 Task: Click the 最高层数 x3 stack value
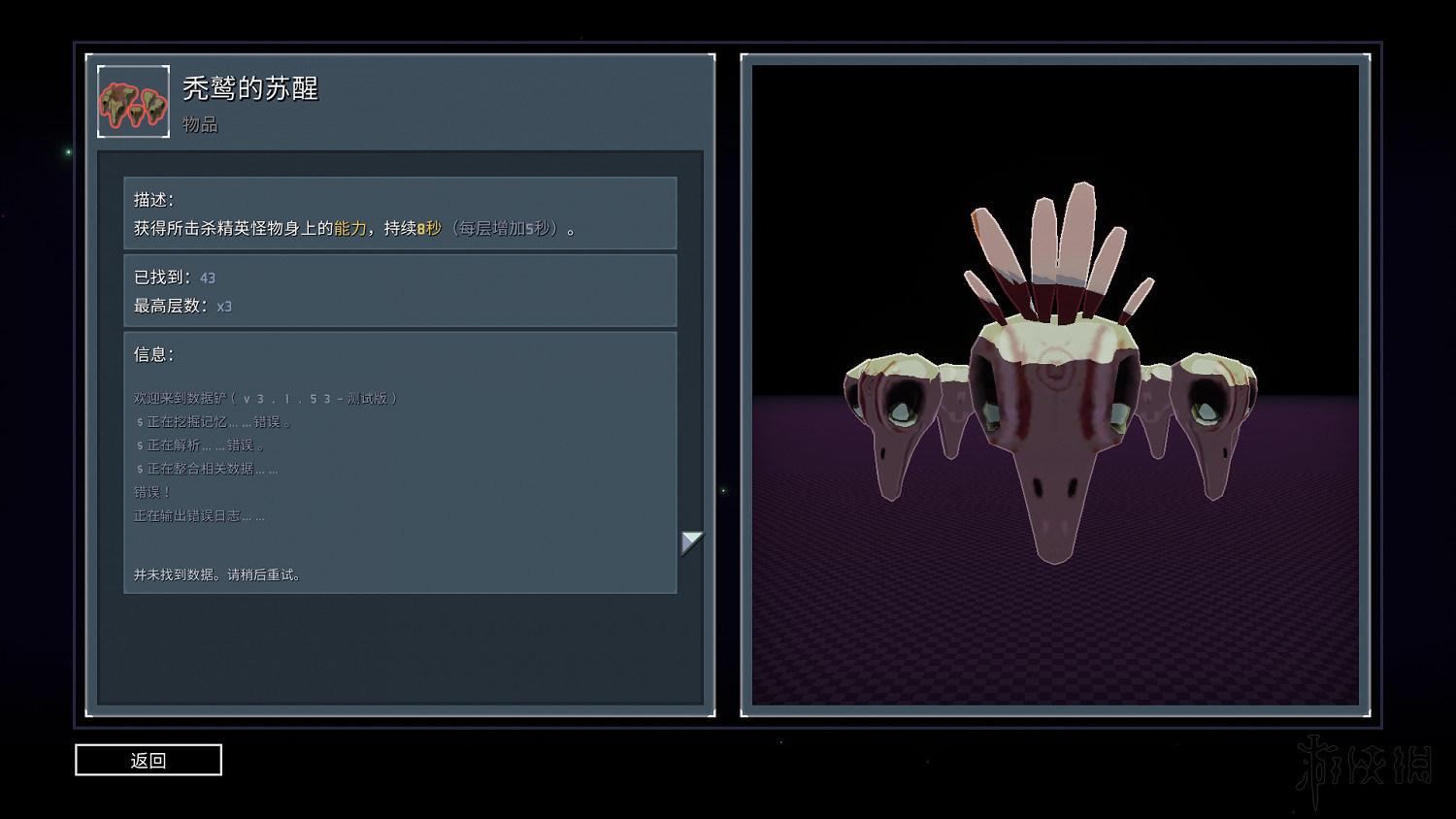tap(224, 307)
